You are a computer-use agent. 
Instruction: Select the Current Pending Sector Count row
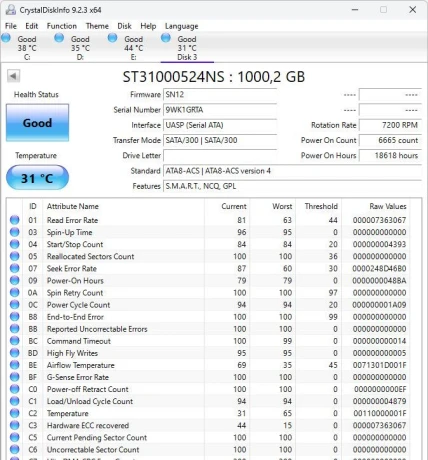point(208,437)
